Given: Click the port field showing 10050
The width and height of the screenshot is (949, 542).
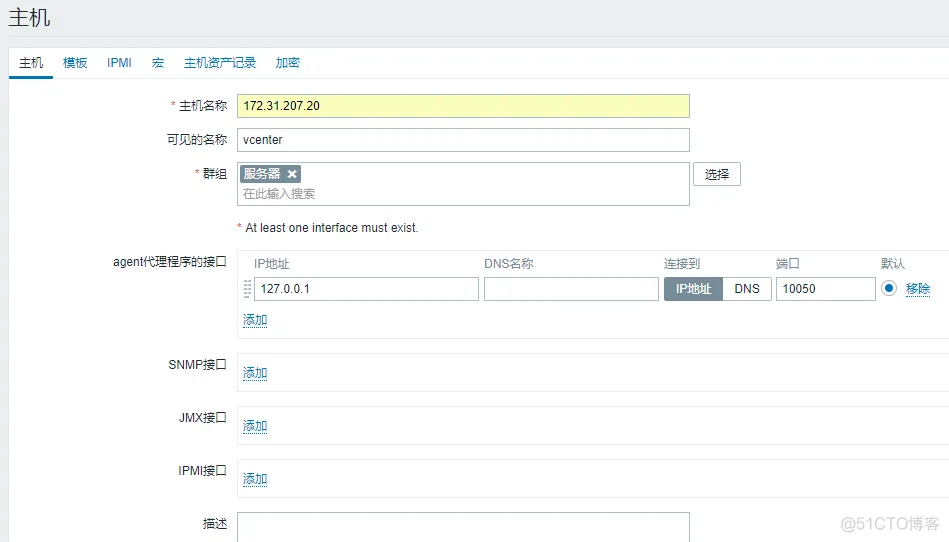Looking at the screenshot, I should coord(825,289).
